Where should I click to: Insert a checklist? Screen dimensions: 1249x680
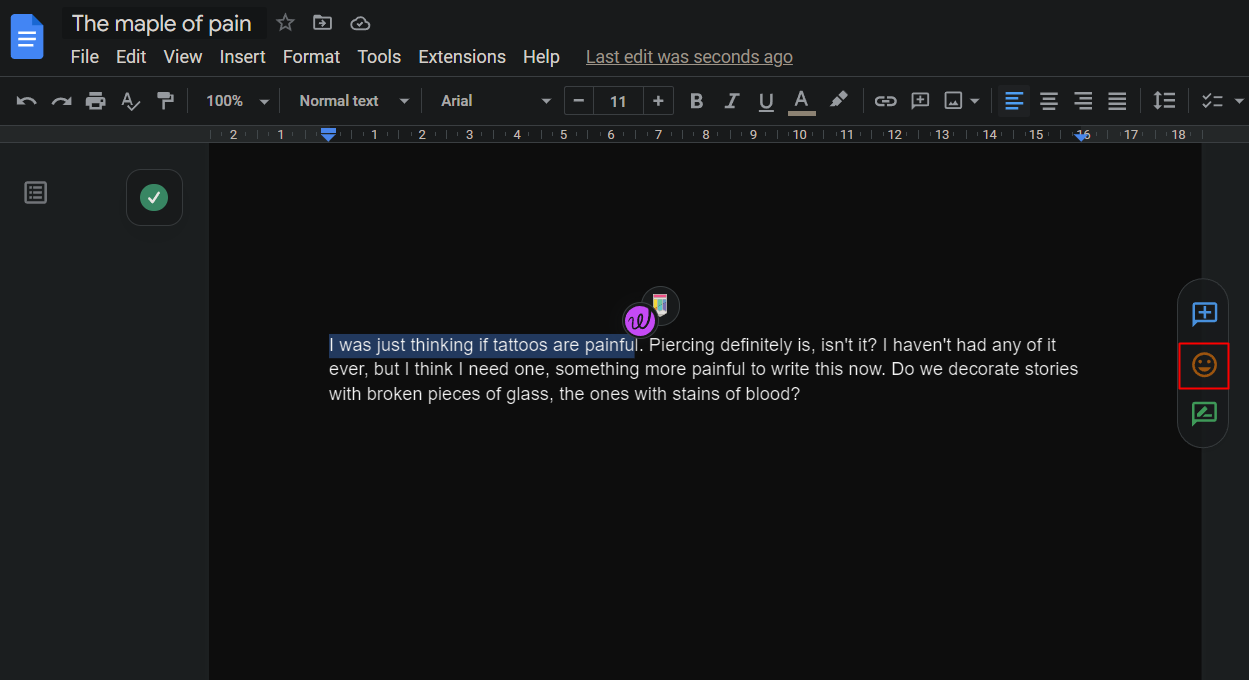point(1212,101)
